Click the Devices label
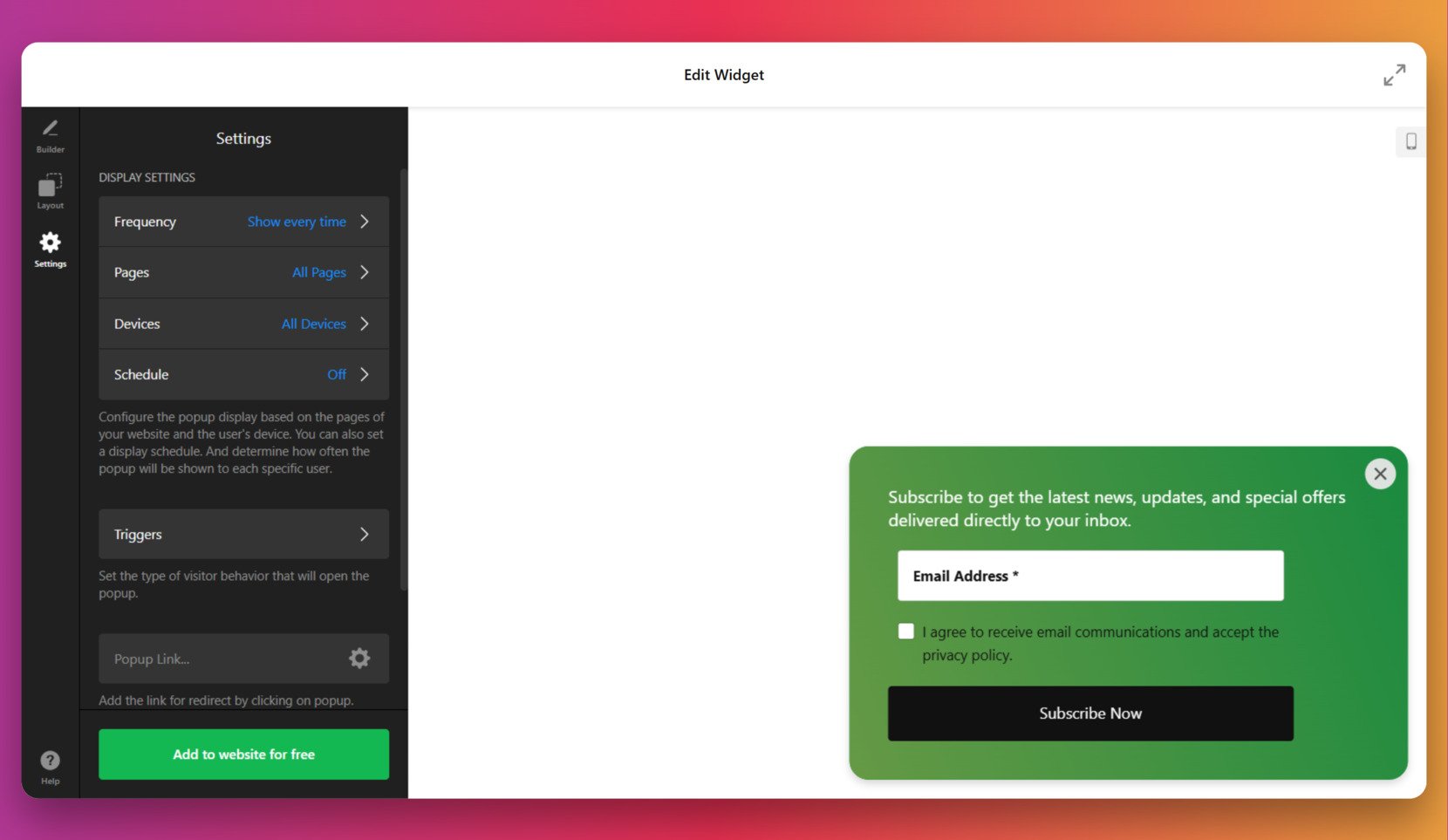 (x=137, y=324)
